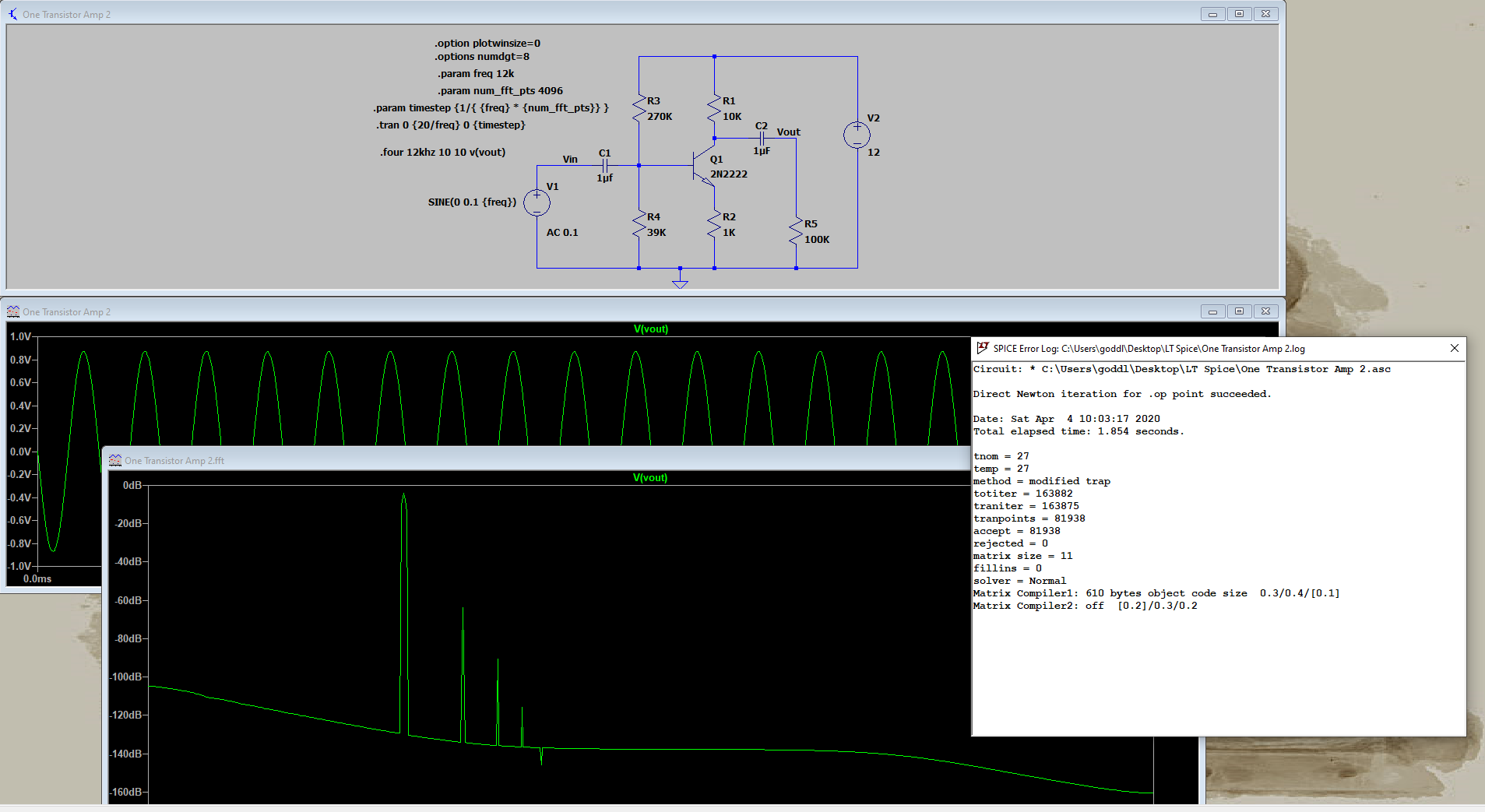Click the '.tran 0 {20/freq}' directive

click(450, 125)
